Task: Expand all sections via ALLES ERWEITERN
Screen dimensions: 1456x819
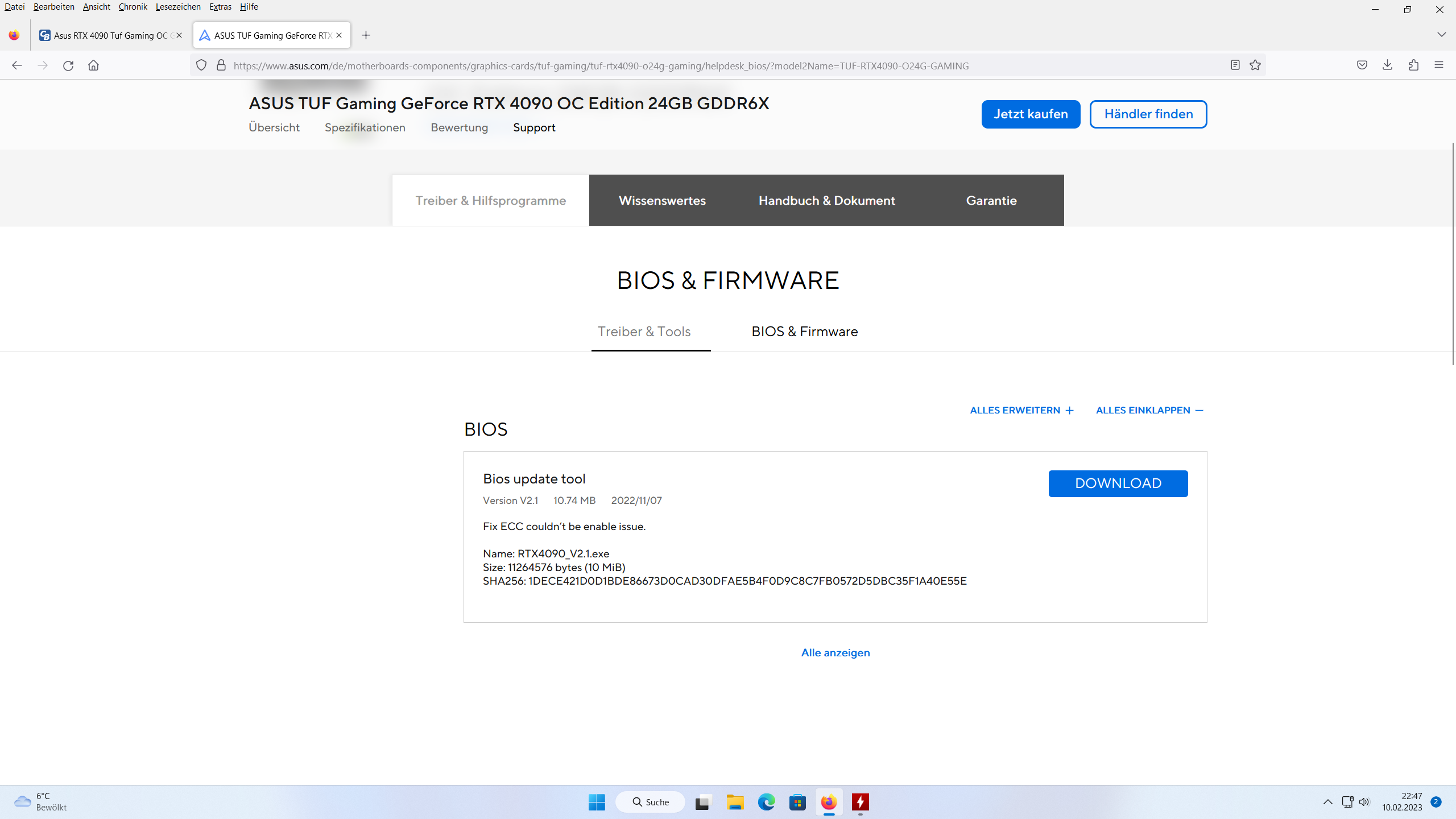Action: (1021, 410)
